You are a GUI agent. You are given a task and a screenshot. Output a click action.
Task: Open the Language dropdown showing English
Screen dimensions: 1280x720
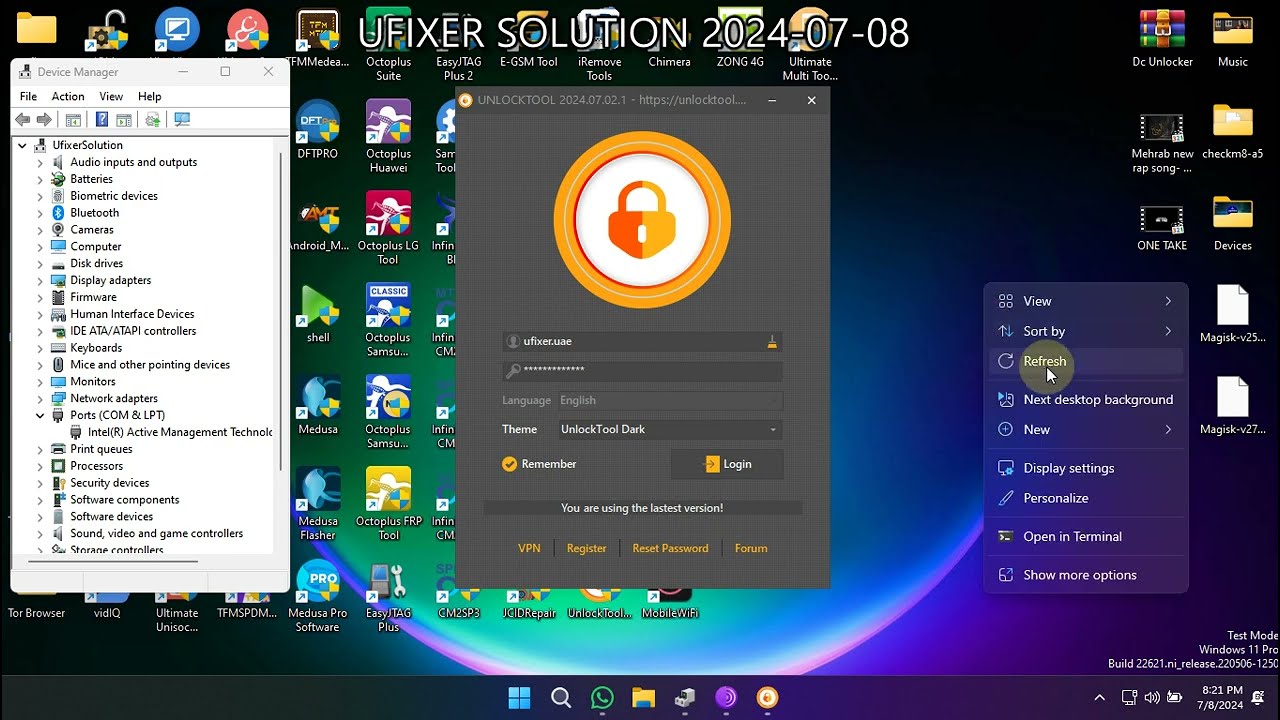(670, 401)
